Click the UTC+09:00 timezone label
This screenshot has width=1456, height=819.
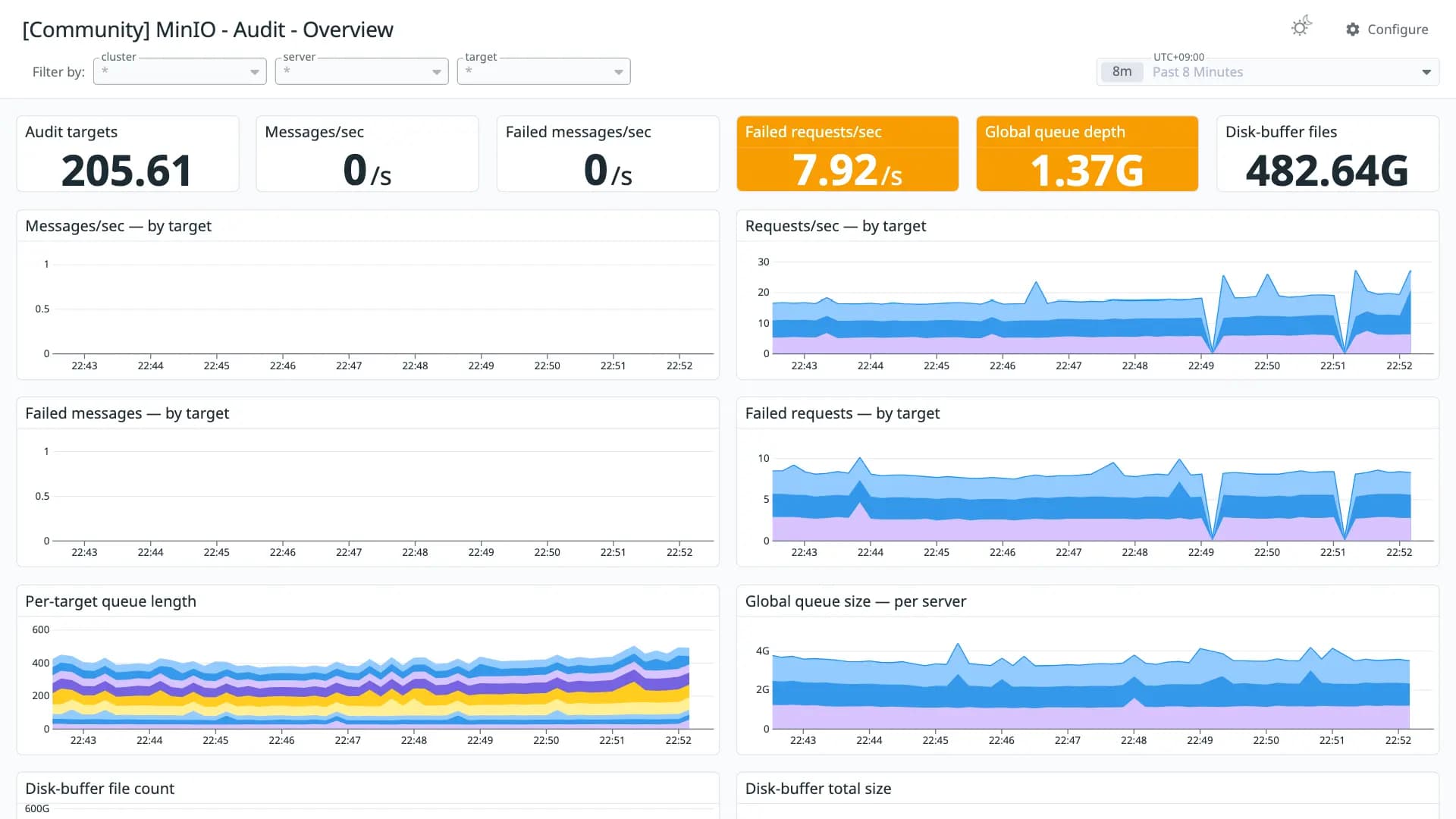[1178, 57]
